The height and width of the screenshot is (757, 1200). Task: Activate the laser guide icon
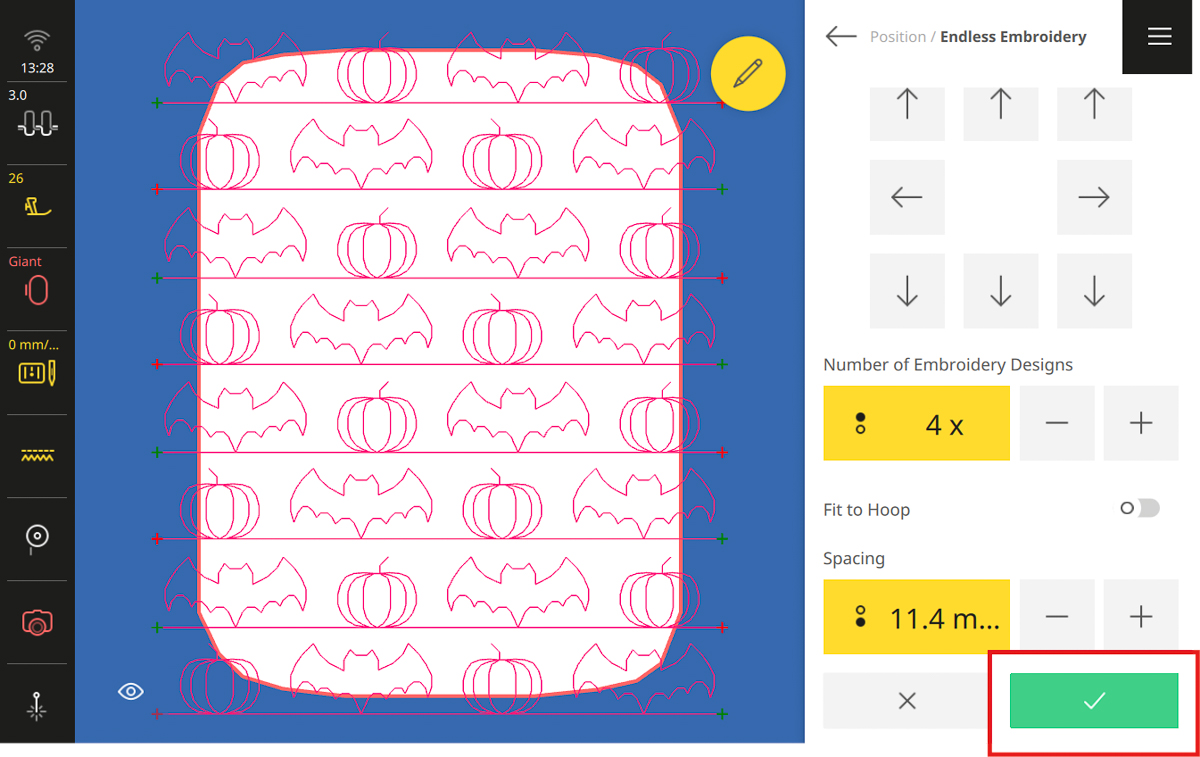[x=36, y=707]
